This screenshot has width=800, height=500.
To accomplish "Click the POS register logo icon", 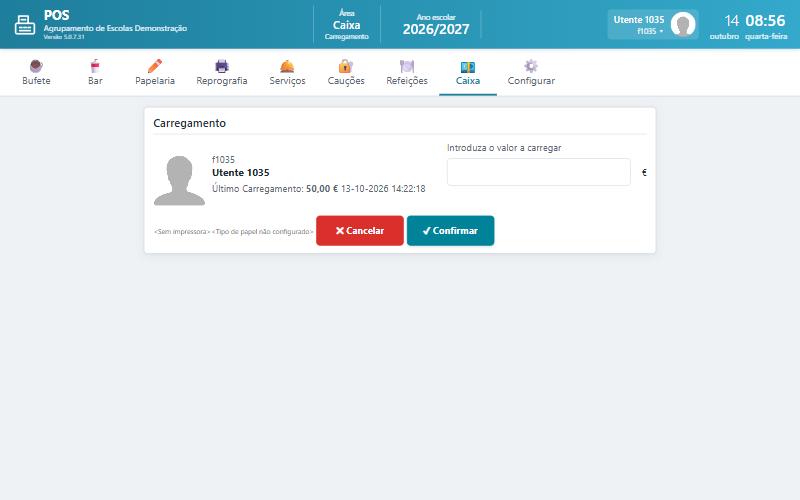I will tap(24, 25).
